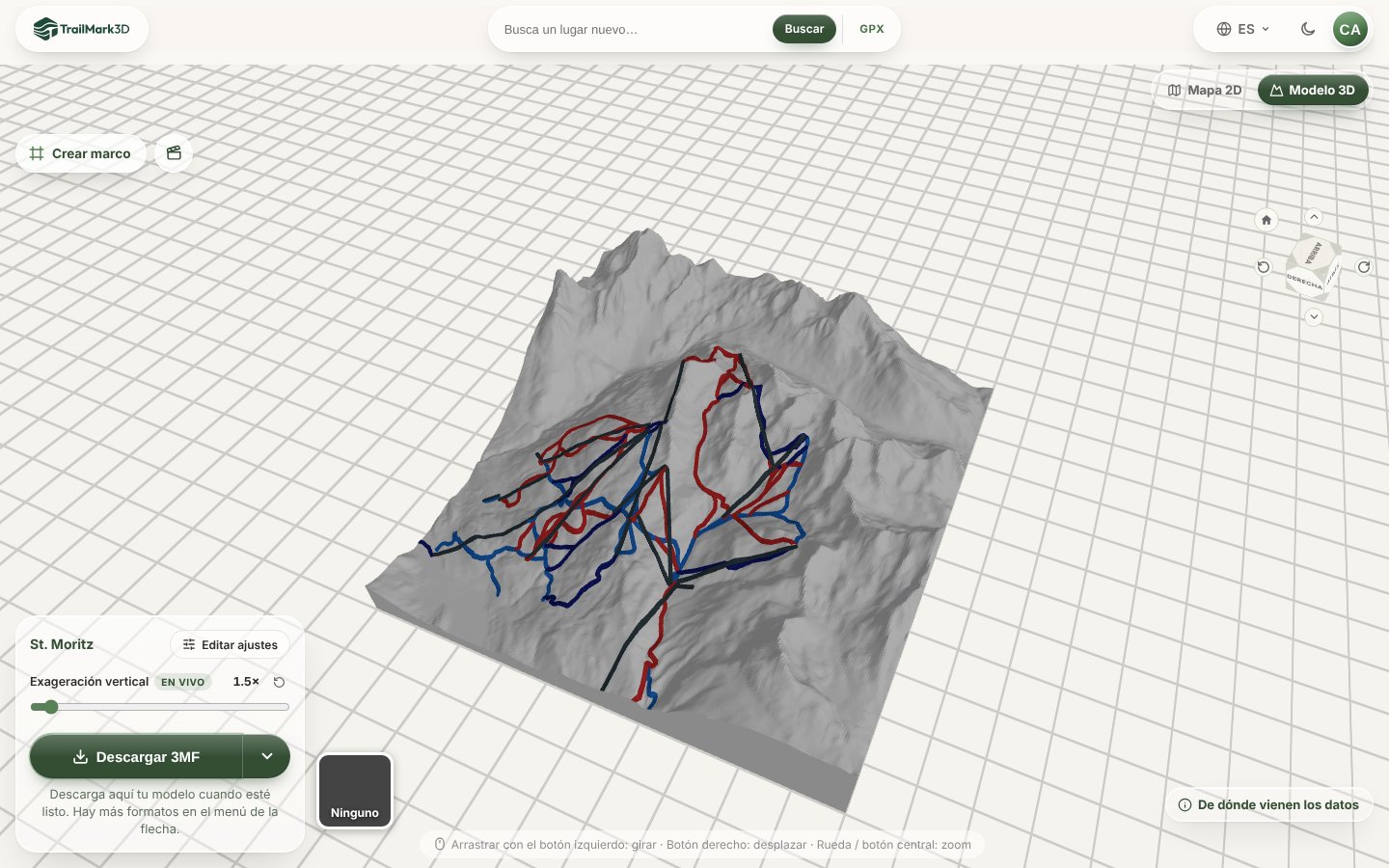This screenshot has width=1389, height=868.
Task: Open the CA user avatar menu
Action: tap(1350, 29)
